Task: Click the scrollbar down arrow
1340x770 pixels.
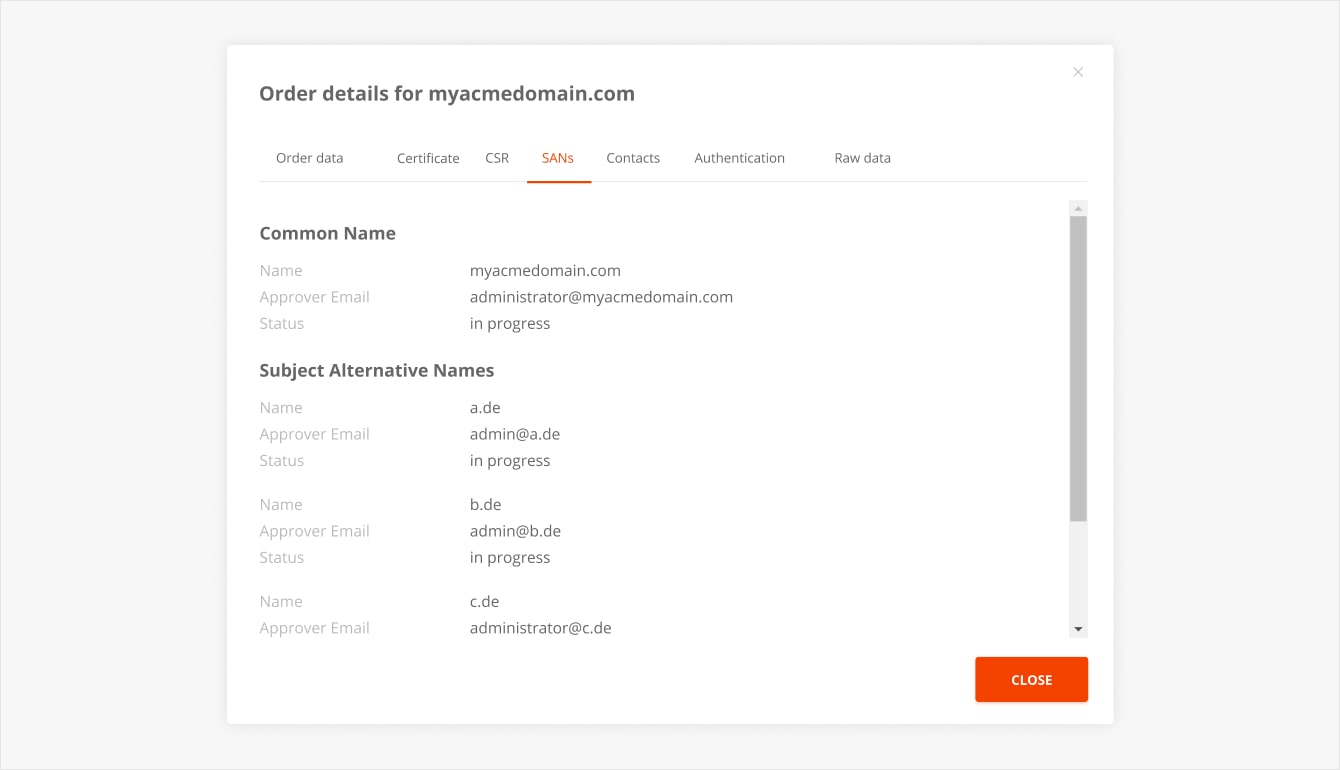Action: pyautogui.click(x=1078, y=629)
